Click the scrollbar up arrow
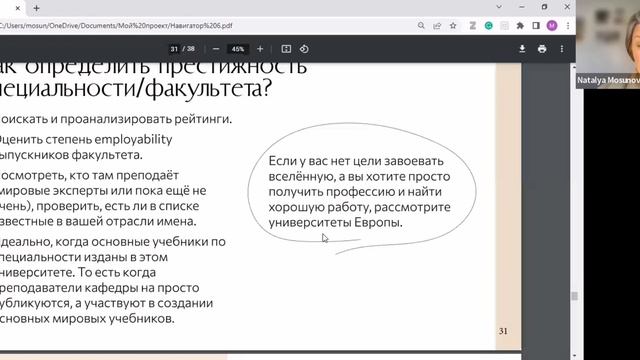Viewport: 640px width, 360px height. [x=575, y=67]
